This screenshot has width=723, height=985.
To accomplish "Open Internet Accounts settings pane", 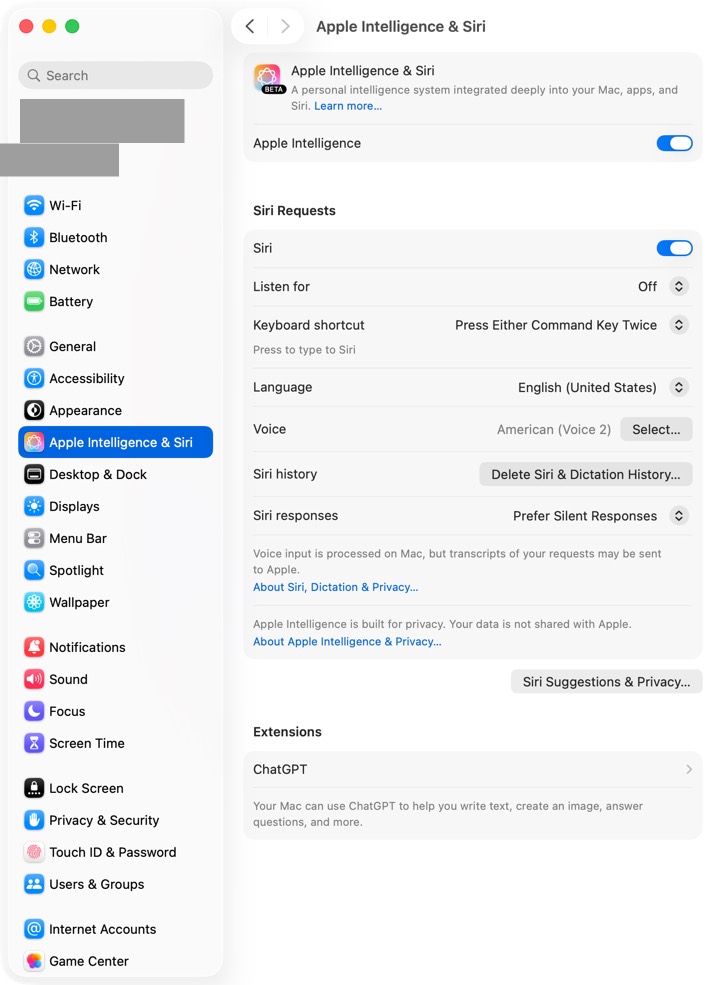I will pyautogui.click(x=116, y=929).
